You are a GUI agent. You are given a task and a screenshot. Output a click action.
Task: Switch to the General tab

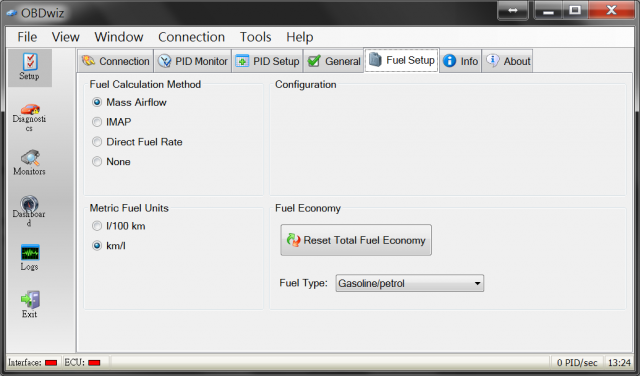(x=334, y=61)
